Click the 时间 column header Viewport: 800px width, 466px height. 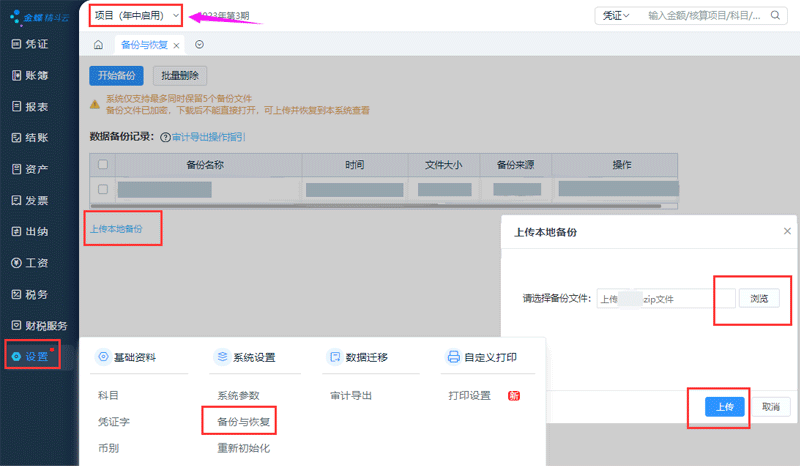355,165
